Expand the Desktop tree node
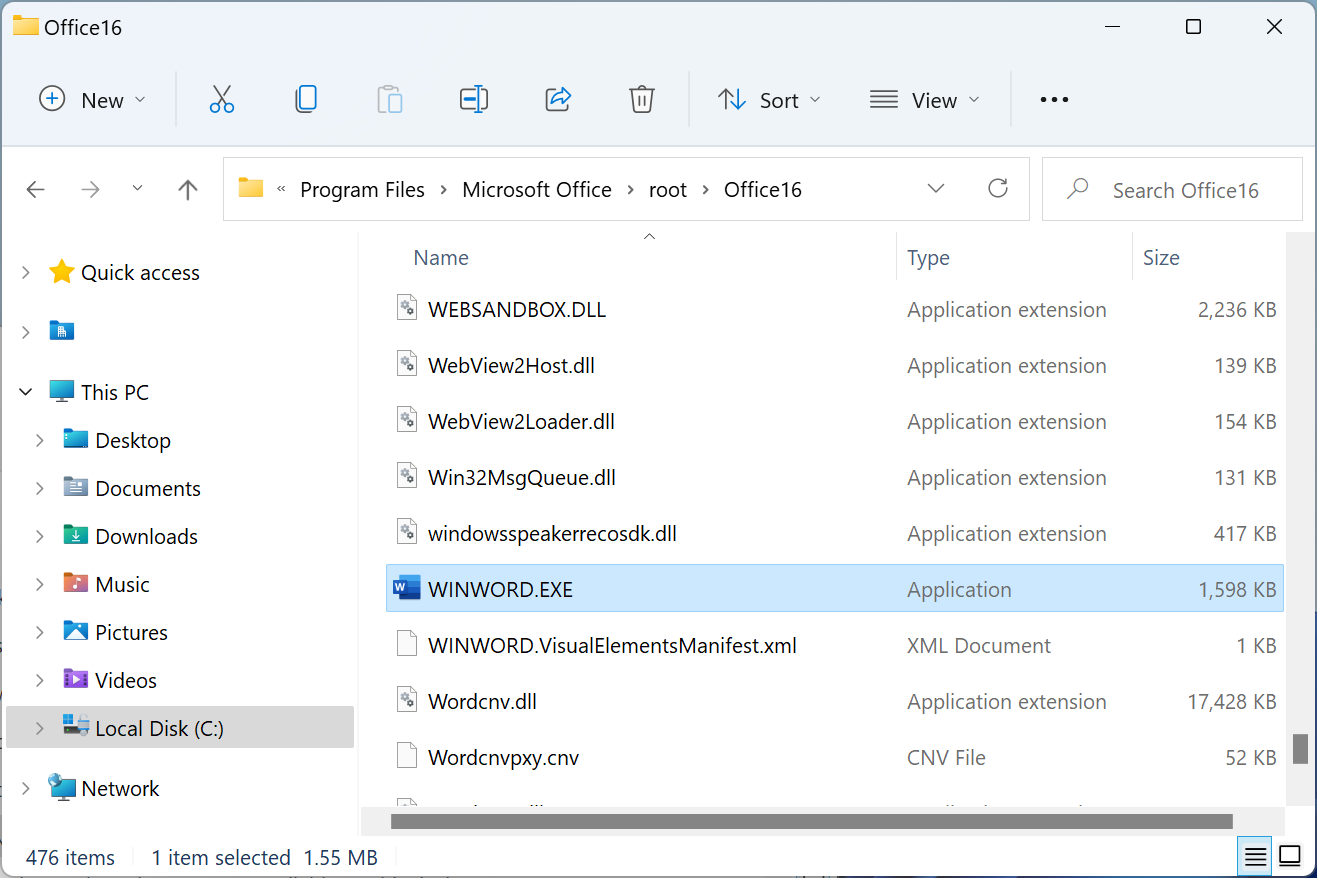Image resolution: width=1317 pixels, height=878 pixels. (x=40, y=440)
